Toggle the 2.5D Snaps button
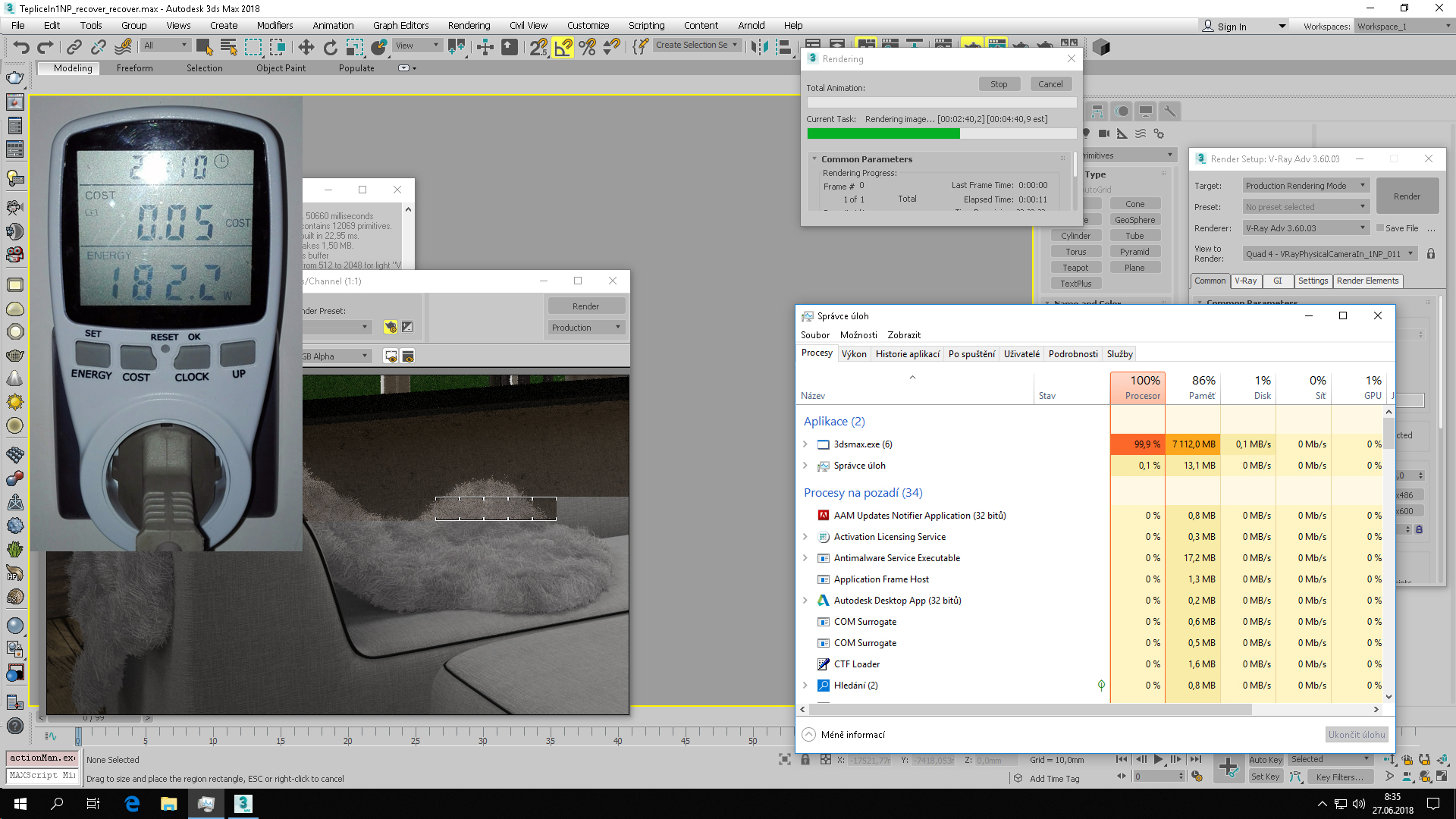 pyautogui.click(x=538, y=47)
